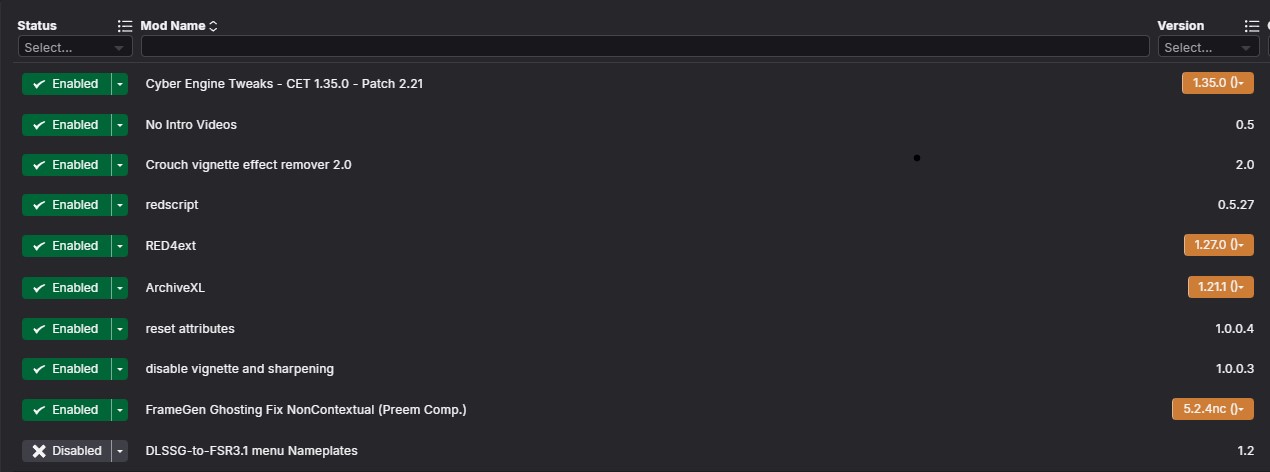
Task: Click the 5.2.4nc version badge
Action: coord(1212,409)
